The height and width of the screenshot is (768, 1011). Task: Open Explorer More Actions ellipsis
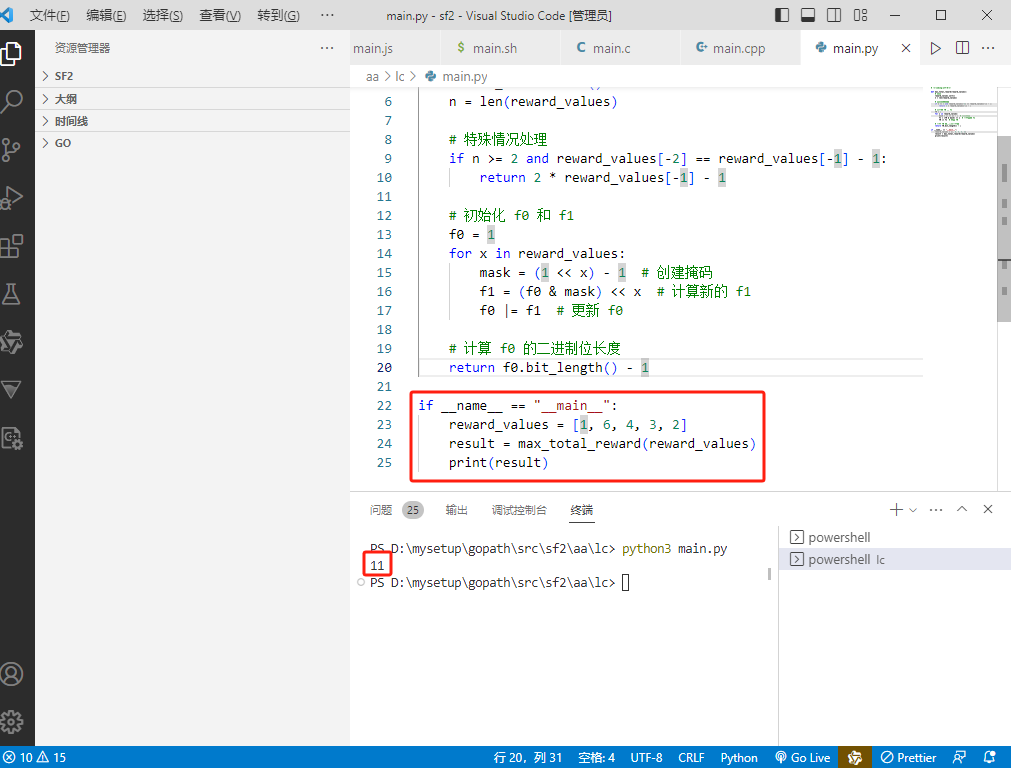click(x=327, y=48)
